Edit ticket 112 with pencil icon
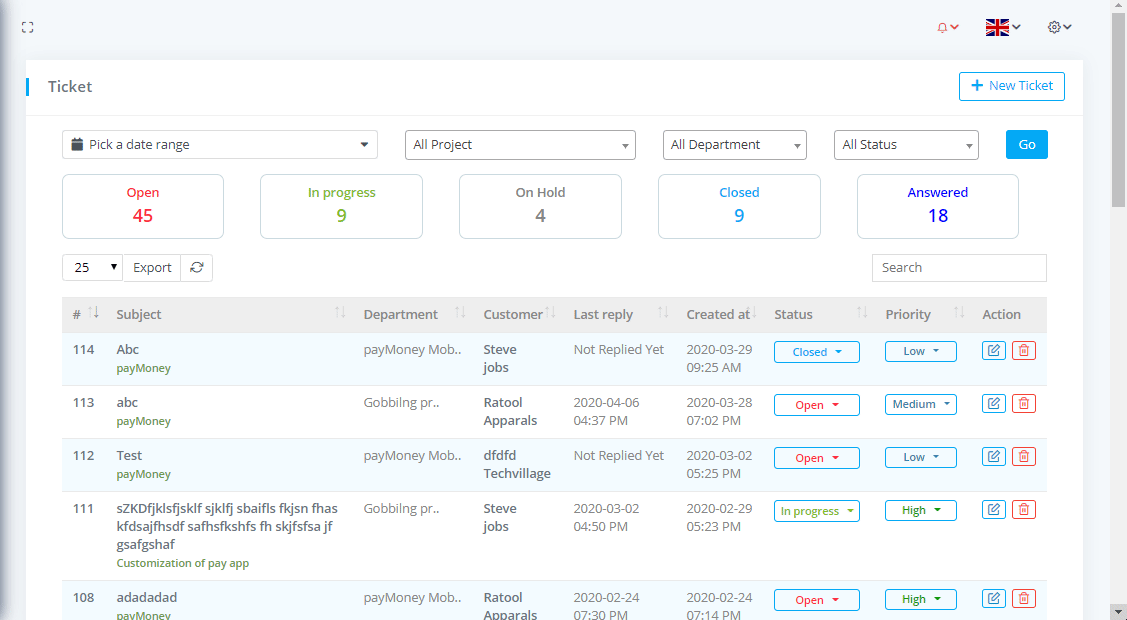The image size is (1127, 620). tap(993, 457)
